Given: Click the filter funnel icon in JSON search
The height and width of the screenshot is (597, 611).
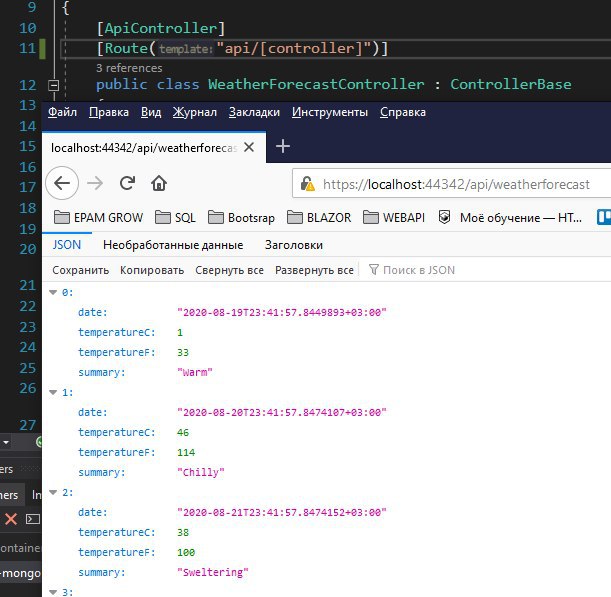Looking at the screenshot, I should tap(373, 270).
